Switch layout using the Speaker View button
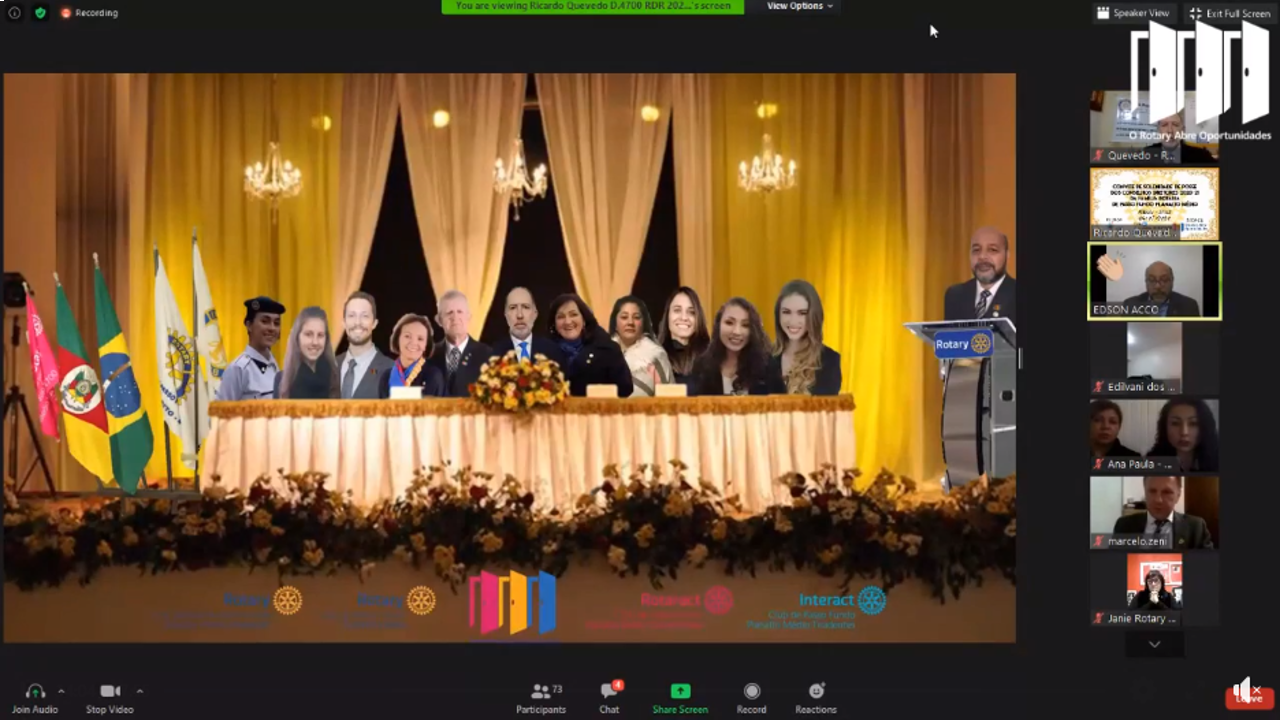The height and width of the screenshot is (720, 1280). pos(1133,13)
